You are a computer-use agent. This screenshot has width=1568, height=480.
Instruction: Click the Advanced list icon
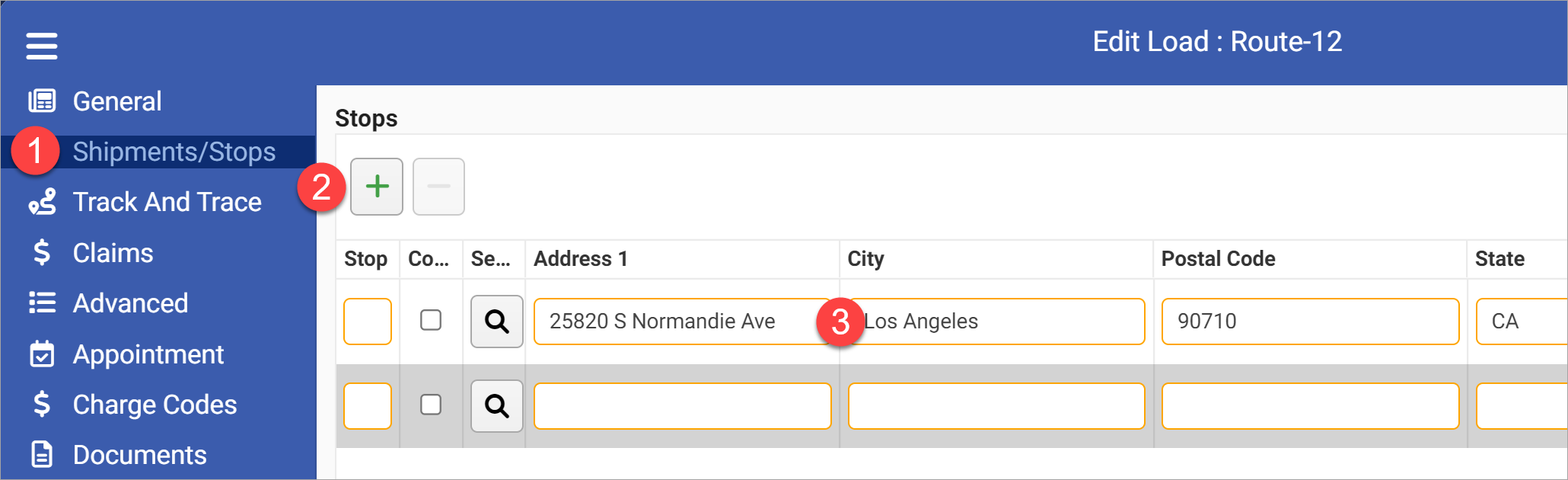pyautogui.click(x=41, y=302)
